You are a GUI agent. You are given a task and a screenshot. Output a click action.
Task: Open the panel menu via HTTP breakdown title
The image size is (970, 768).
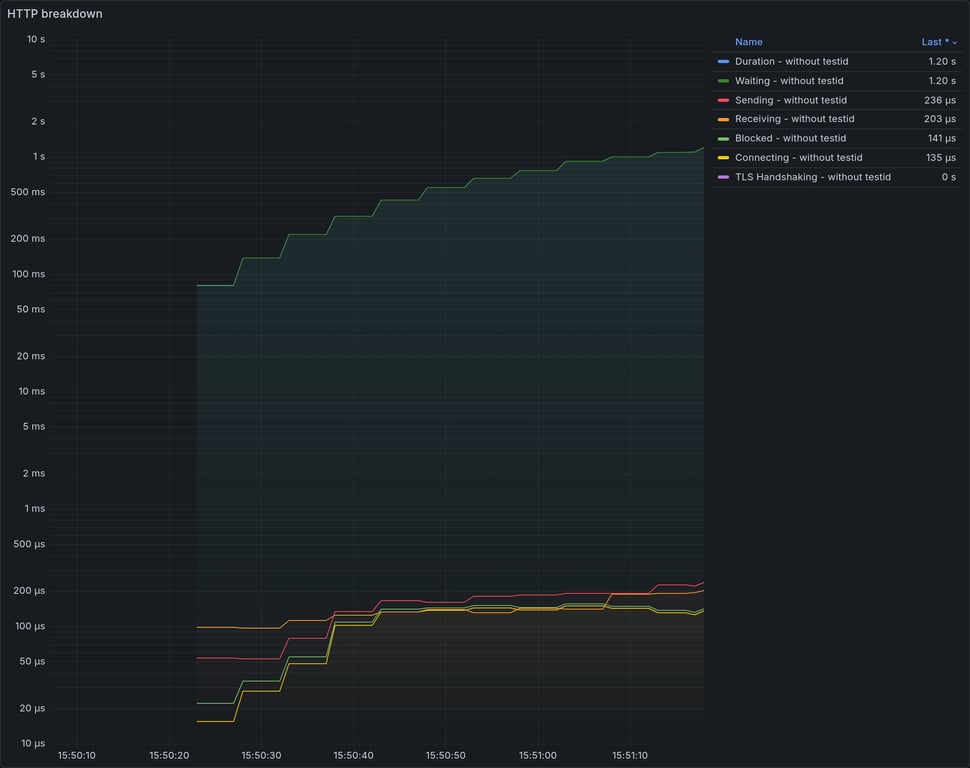tap(55, 13)
